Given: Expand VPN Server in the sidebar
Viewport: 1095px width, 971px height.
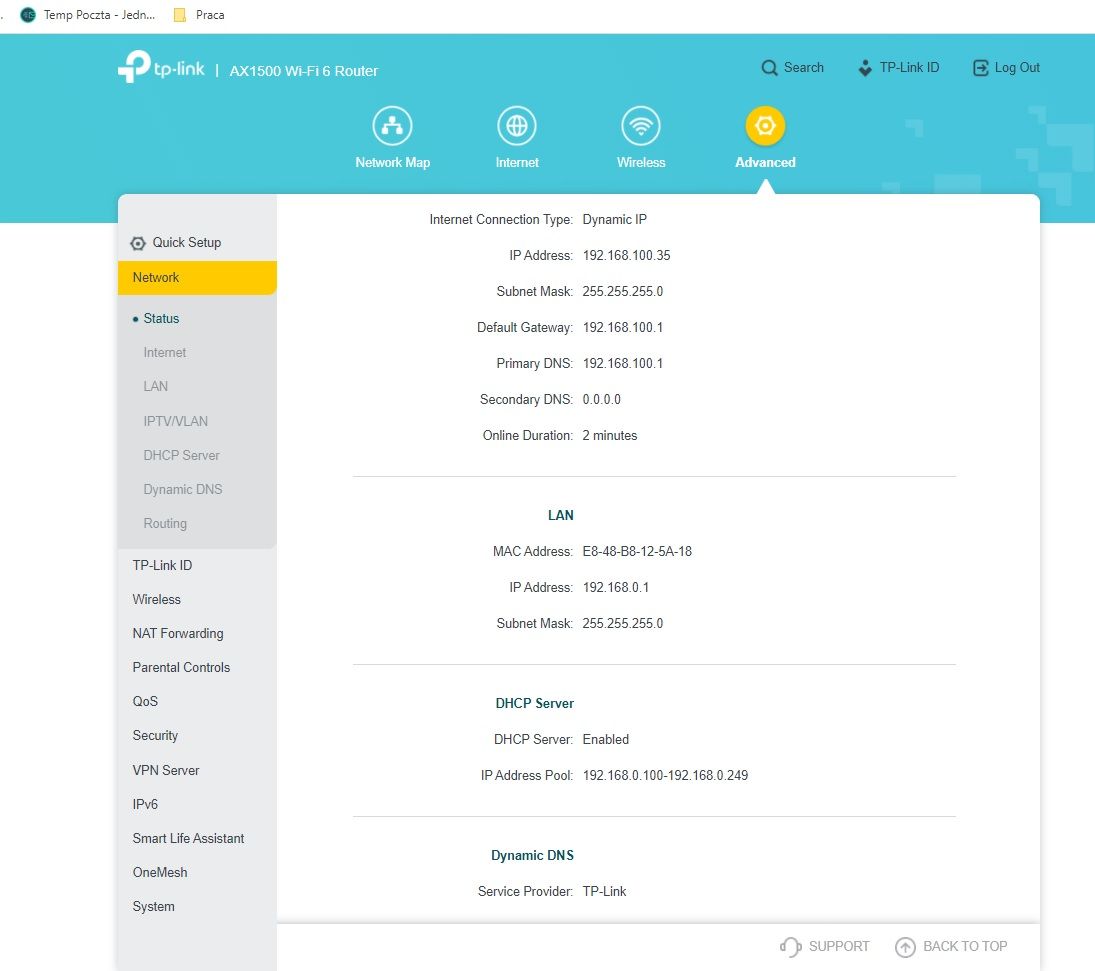Looking at the screenshot, I should coord(166,771).
